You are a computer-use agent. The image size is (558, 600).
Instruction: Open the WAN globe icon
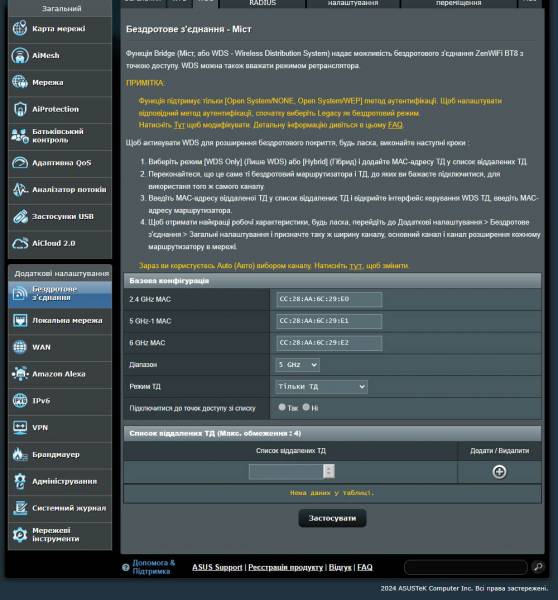(x=20, y=347)
